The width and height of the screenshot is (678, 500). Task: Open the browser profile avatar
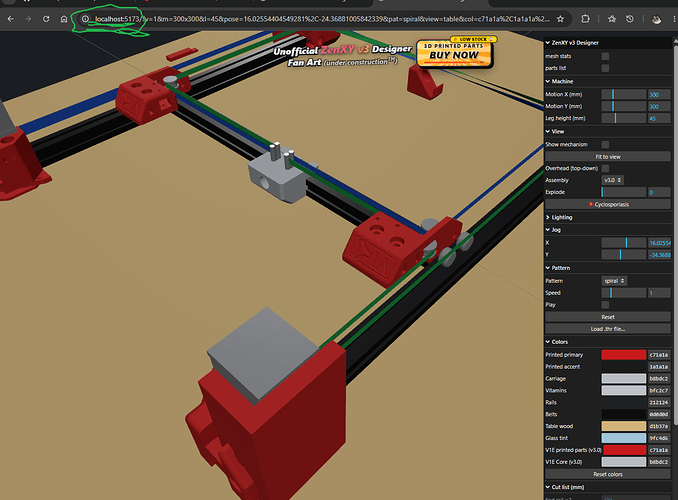[x=656, y=19]
